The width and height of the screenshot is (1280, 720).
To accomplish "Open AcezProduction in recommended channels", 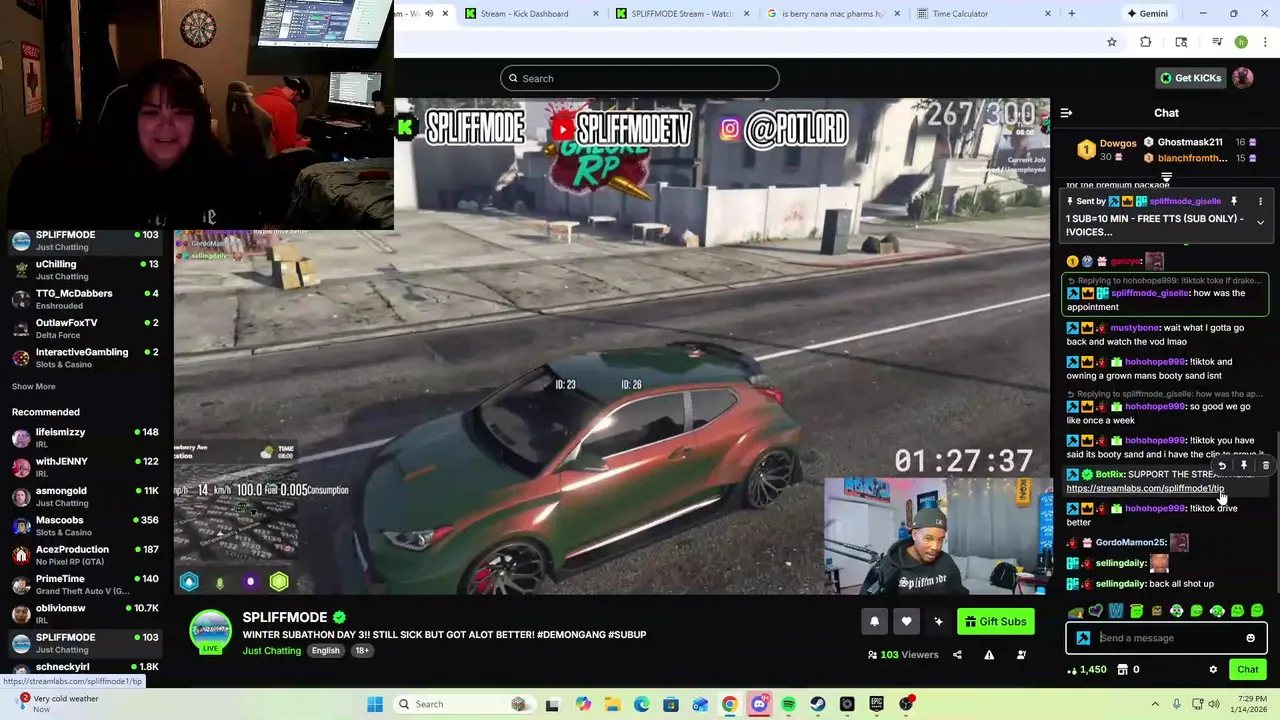I will [84, 555].
